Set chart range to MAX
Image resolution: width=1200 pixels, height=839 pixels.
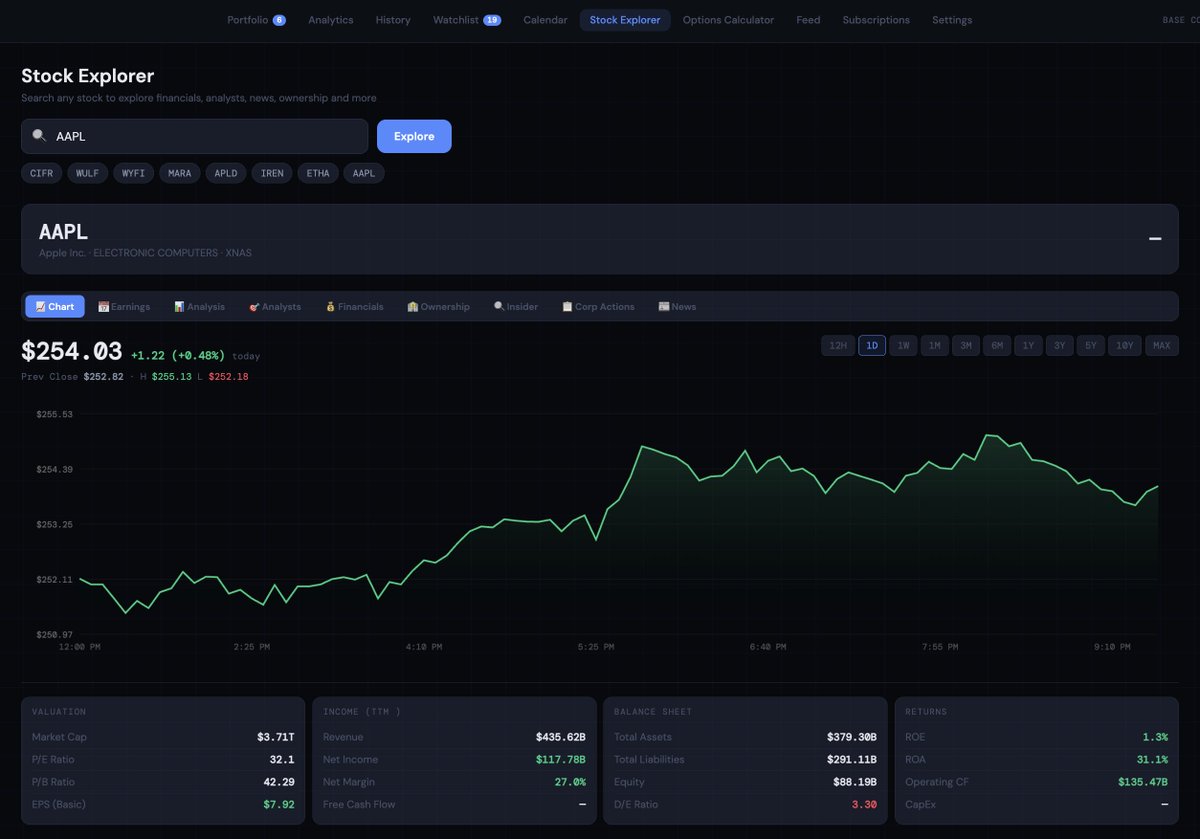tap(1162, 346)
